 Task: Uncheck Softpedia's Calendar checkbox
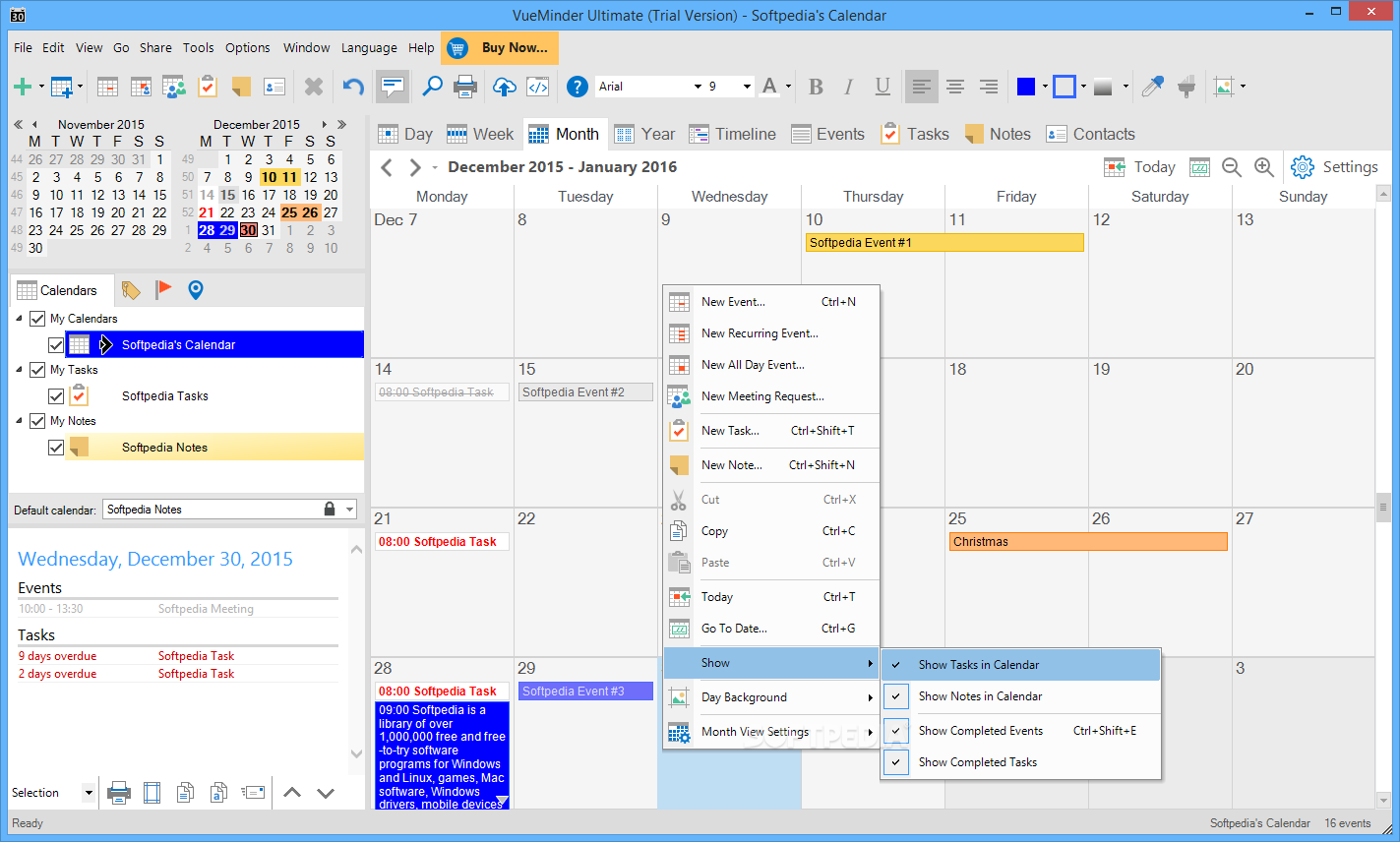pyautogui.click(x=56, y=345)
